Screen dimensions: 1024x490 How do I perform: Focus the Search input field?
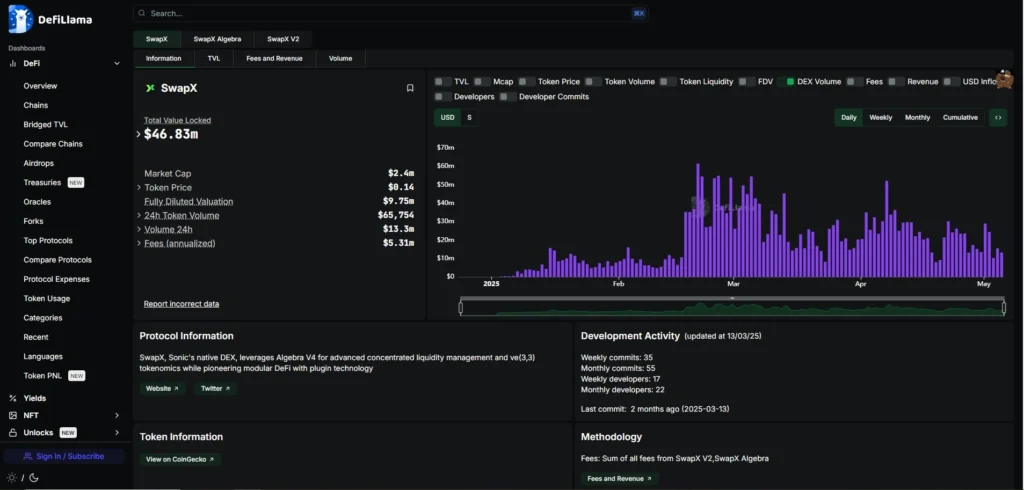coord(391,13)
